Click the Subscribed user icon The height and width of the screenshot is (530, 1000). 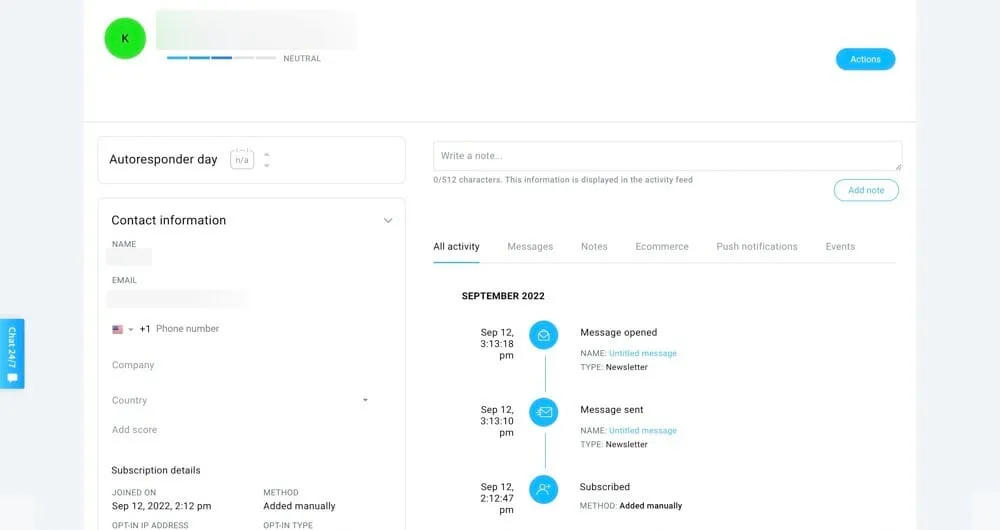544,489
